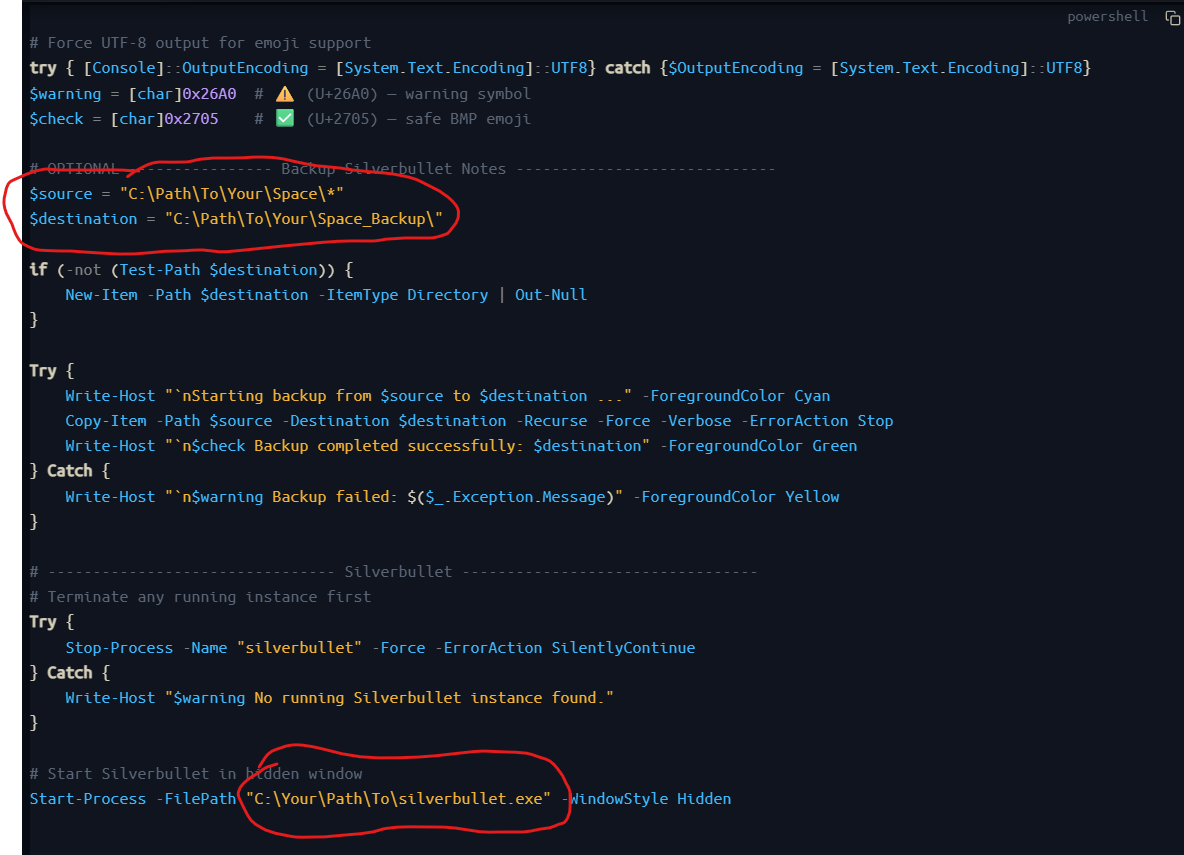Click the SilentlyContinue error action value
Image resolution: width=1184 pixels, height=855 pixels.
point(623,648)
